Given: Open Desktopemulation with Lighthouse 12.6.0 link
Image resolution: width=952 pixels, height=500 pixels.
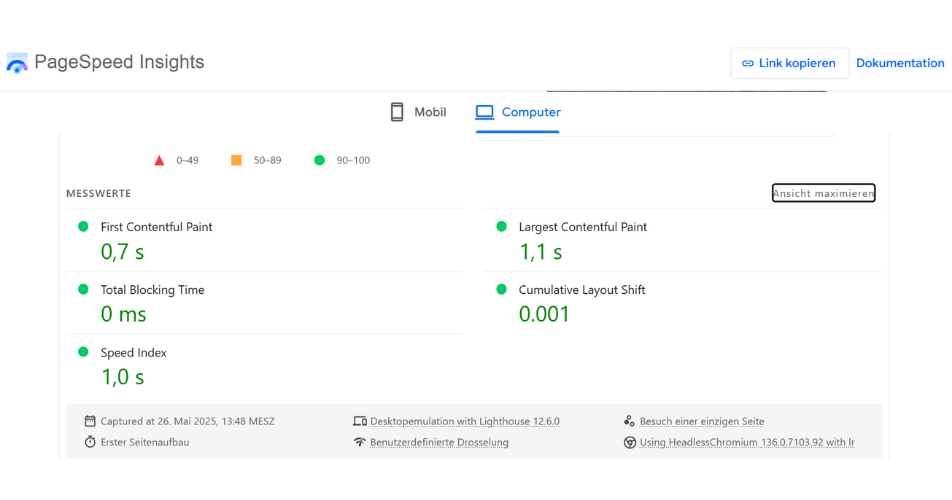Looking at the screenshot, I should click(464, 421).
